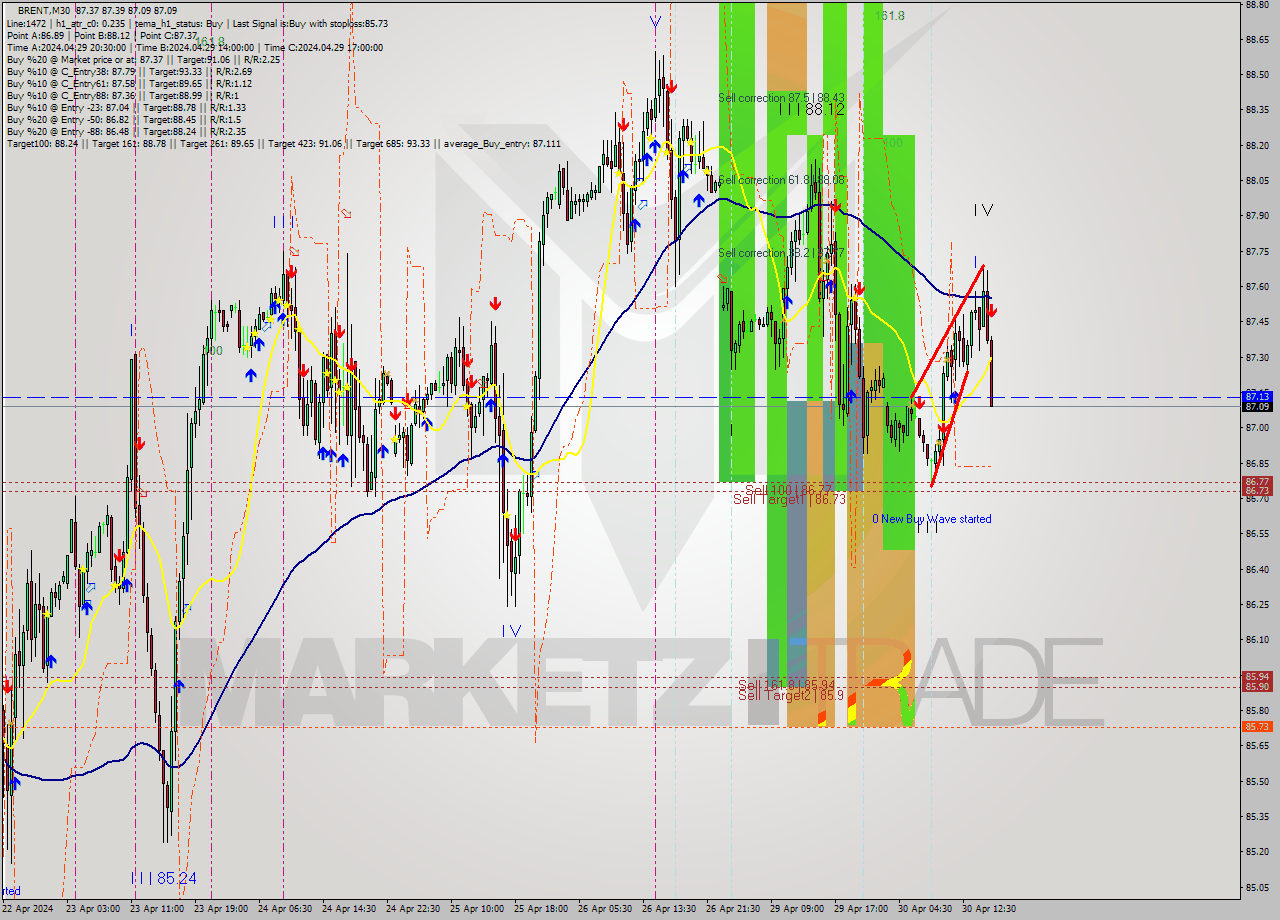The height and width of the screenshot is (920, 1280).
Task: Click the 'I I I 88.12' wave label
Action: [x=811, y=110]
